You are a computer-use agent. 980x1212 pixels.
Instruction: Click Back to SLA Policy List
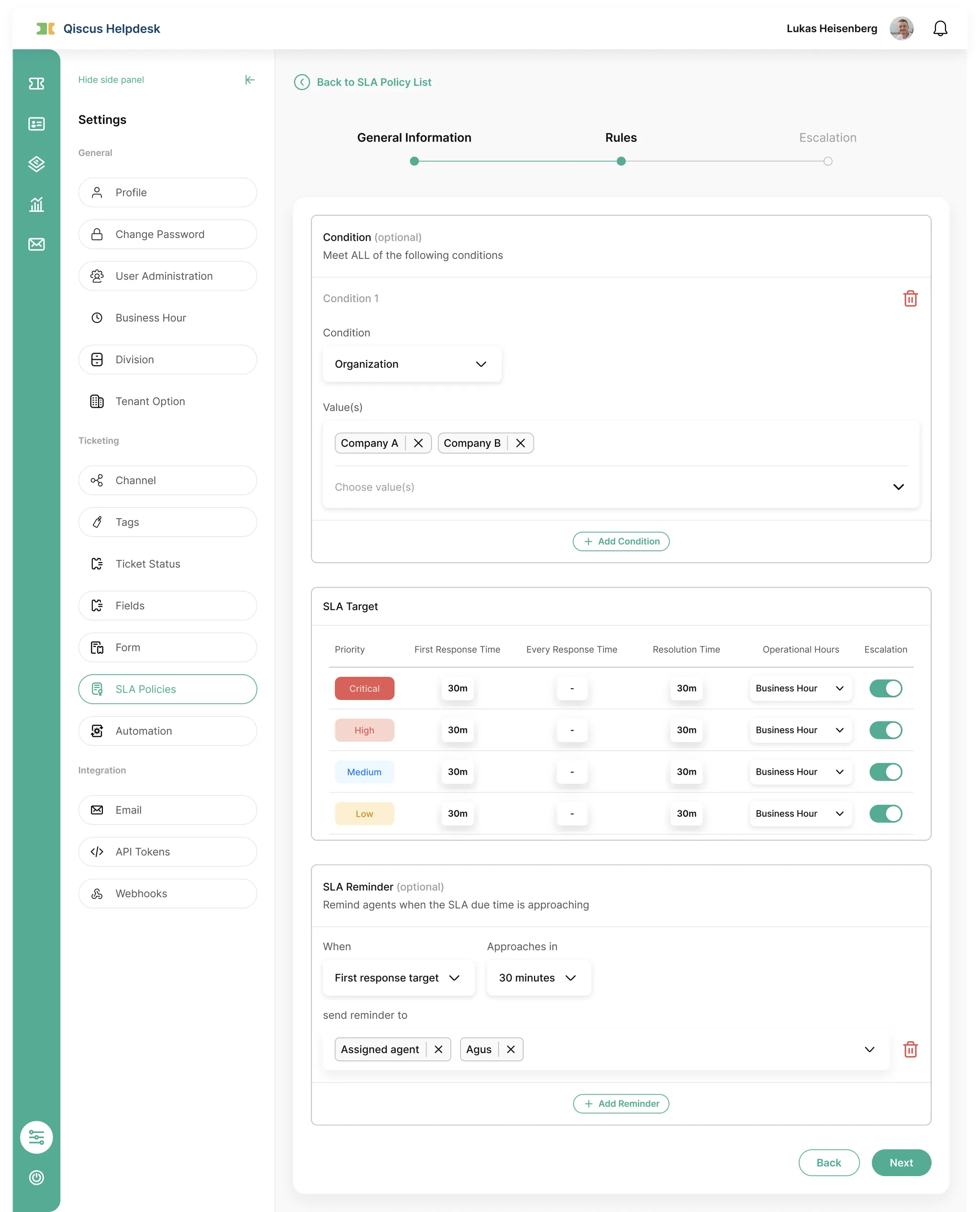(373, 82)
